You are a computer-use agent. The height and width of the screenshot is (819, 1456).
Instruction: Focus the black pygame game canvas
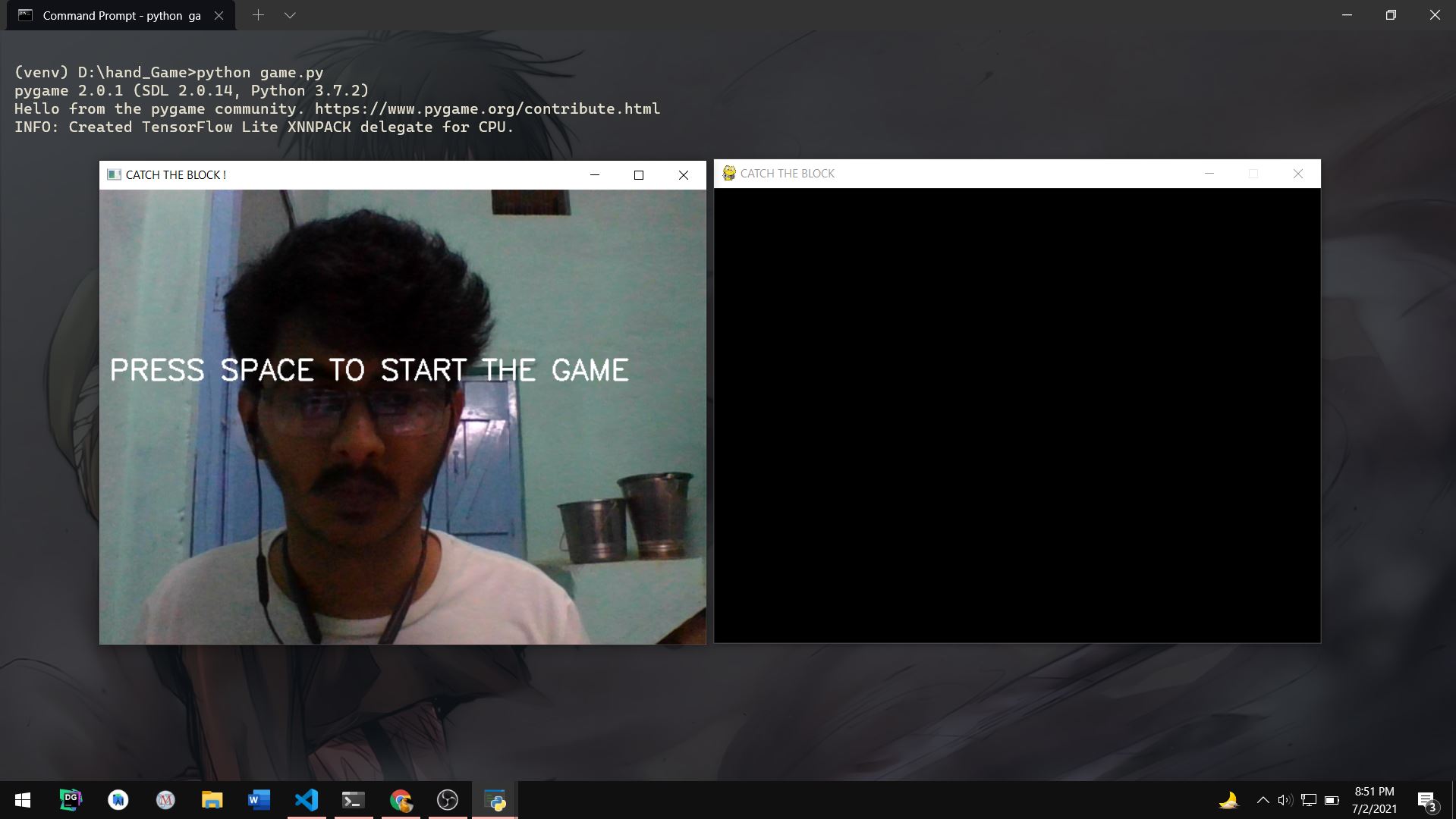(x=1017, y=416)
